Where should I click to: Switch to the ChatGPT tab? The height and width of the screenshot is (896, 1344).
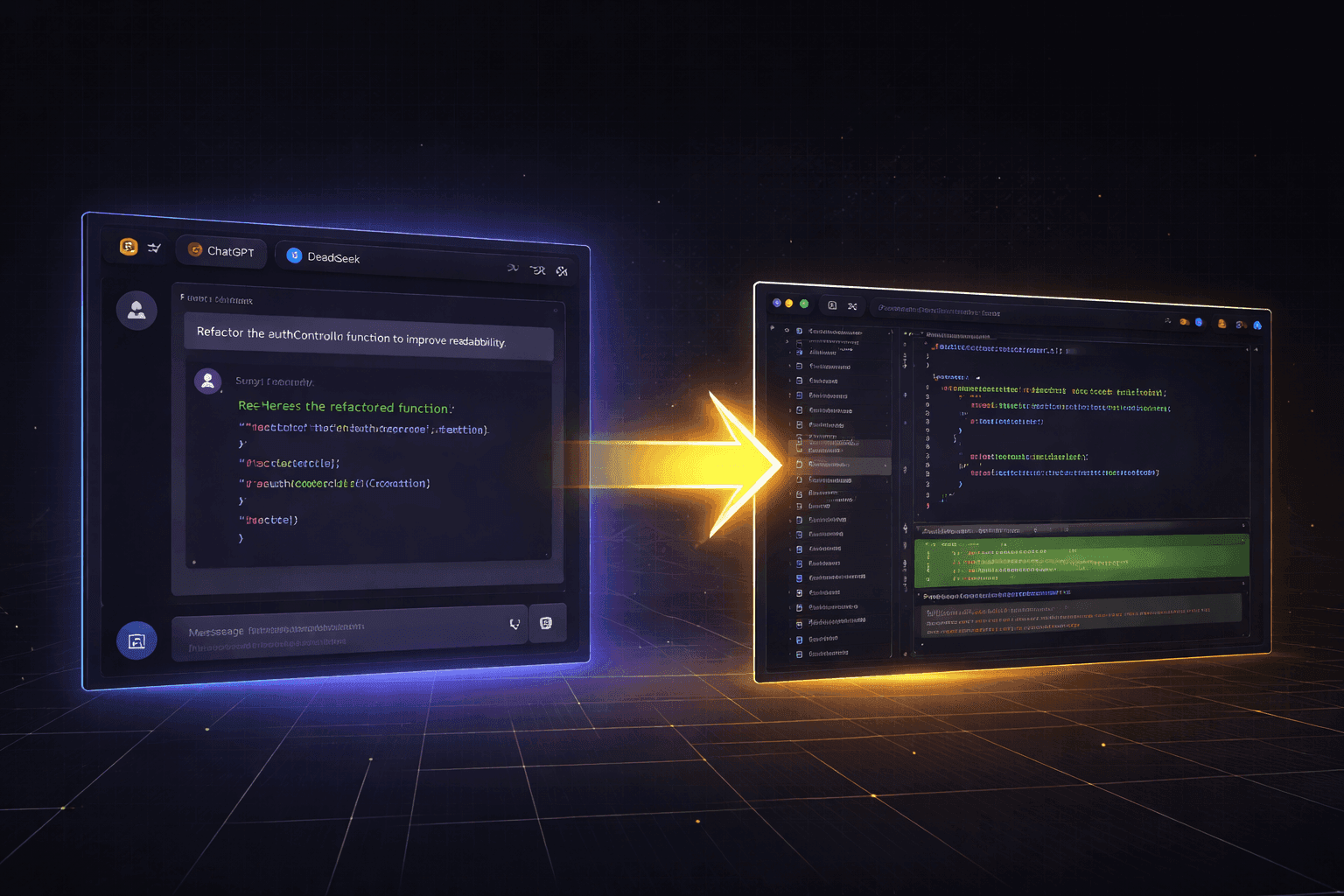tap(220, 250)
